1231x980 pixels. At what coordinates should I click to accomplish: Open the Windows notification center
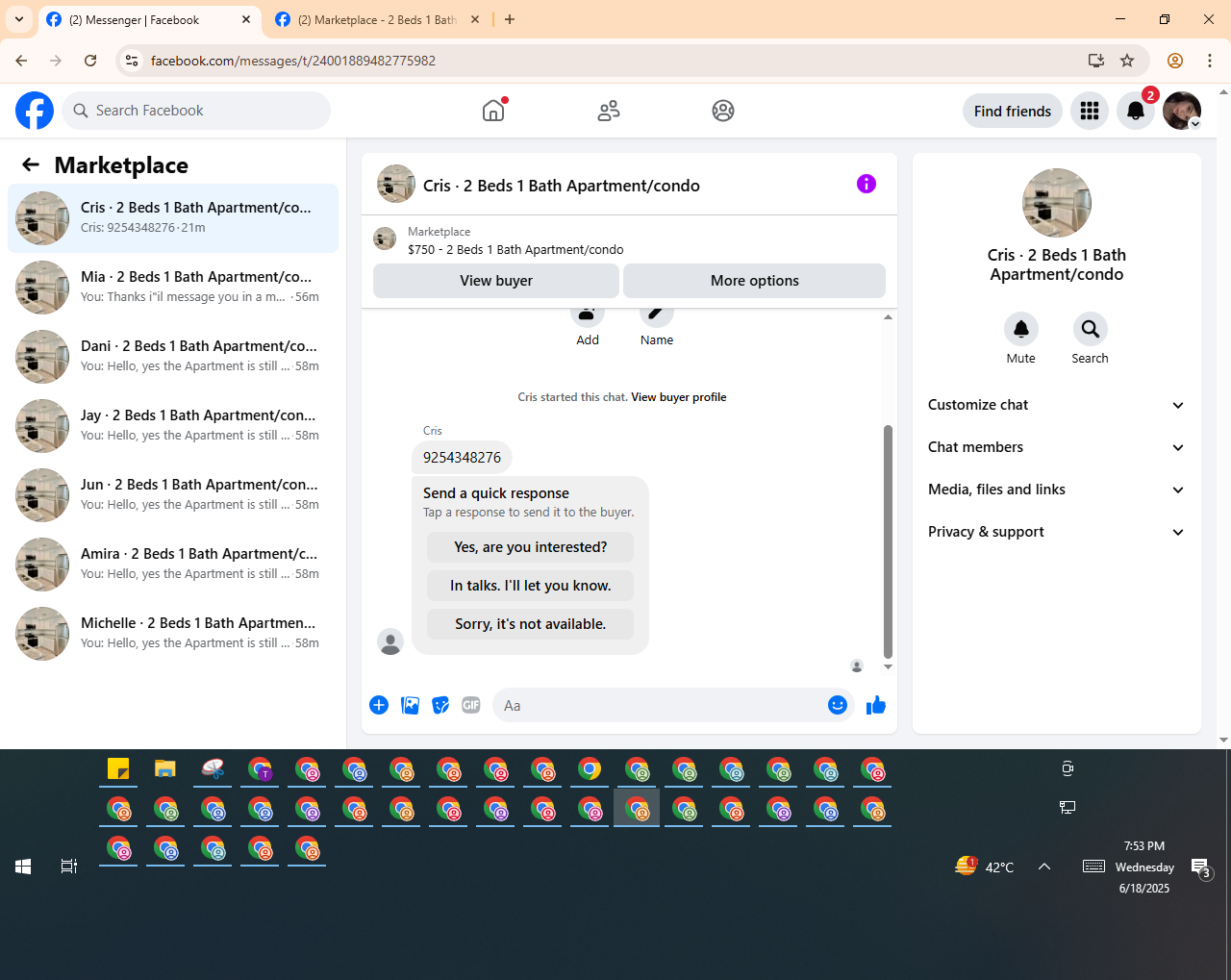click(1200, 867)
